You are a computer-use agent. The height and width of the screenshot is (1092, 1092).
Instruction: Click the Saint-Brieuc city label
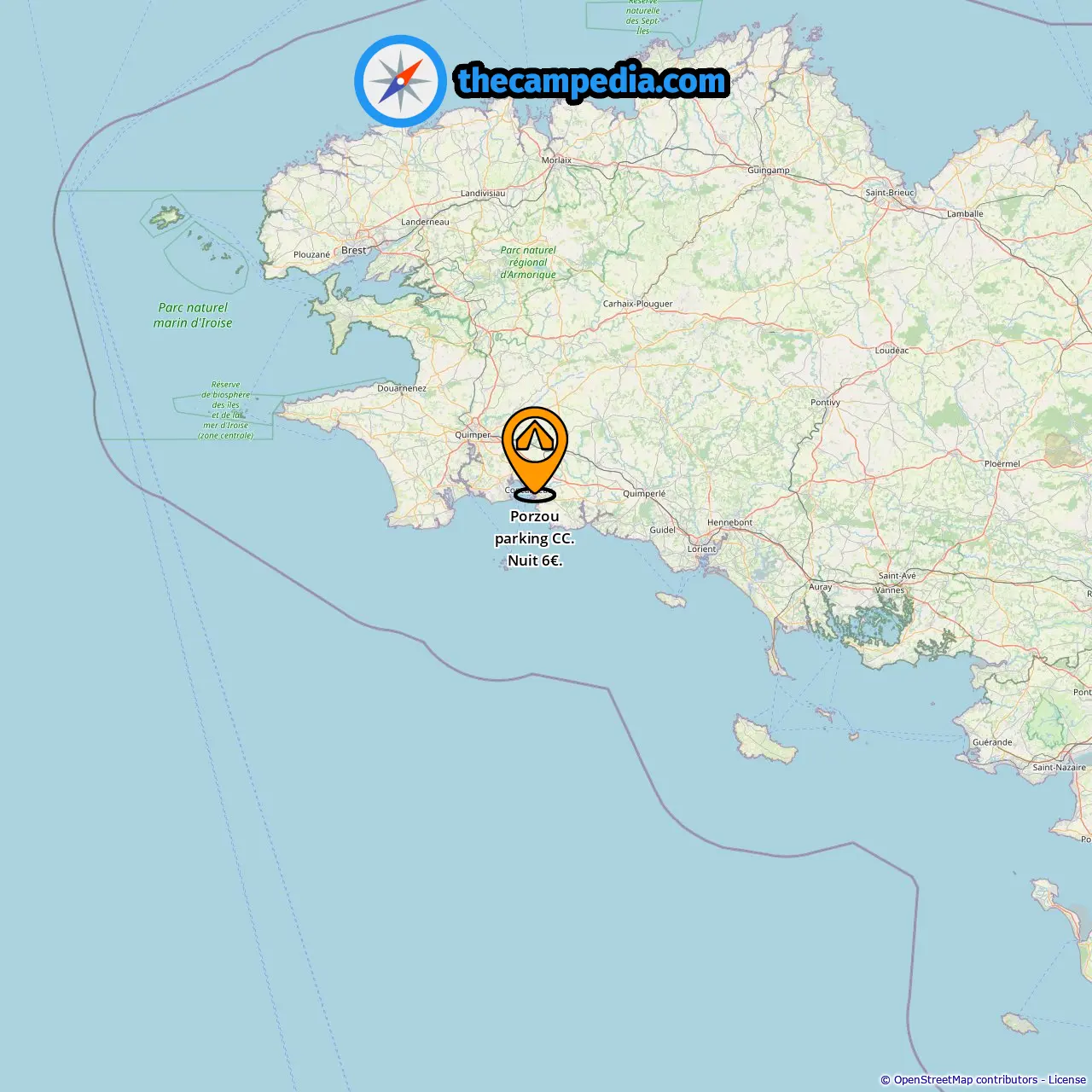890,193
